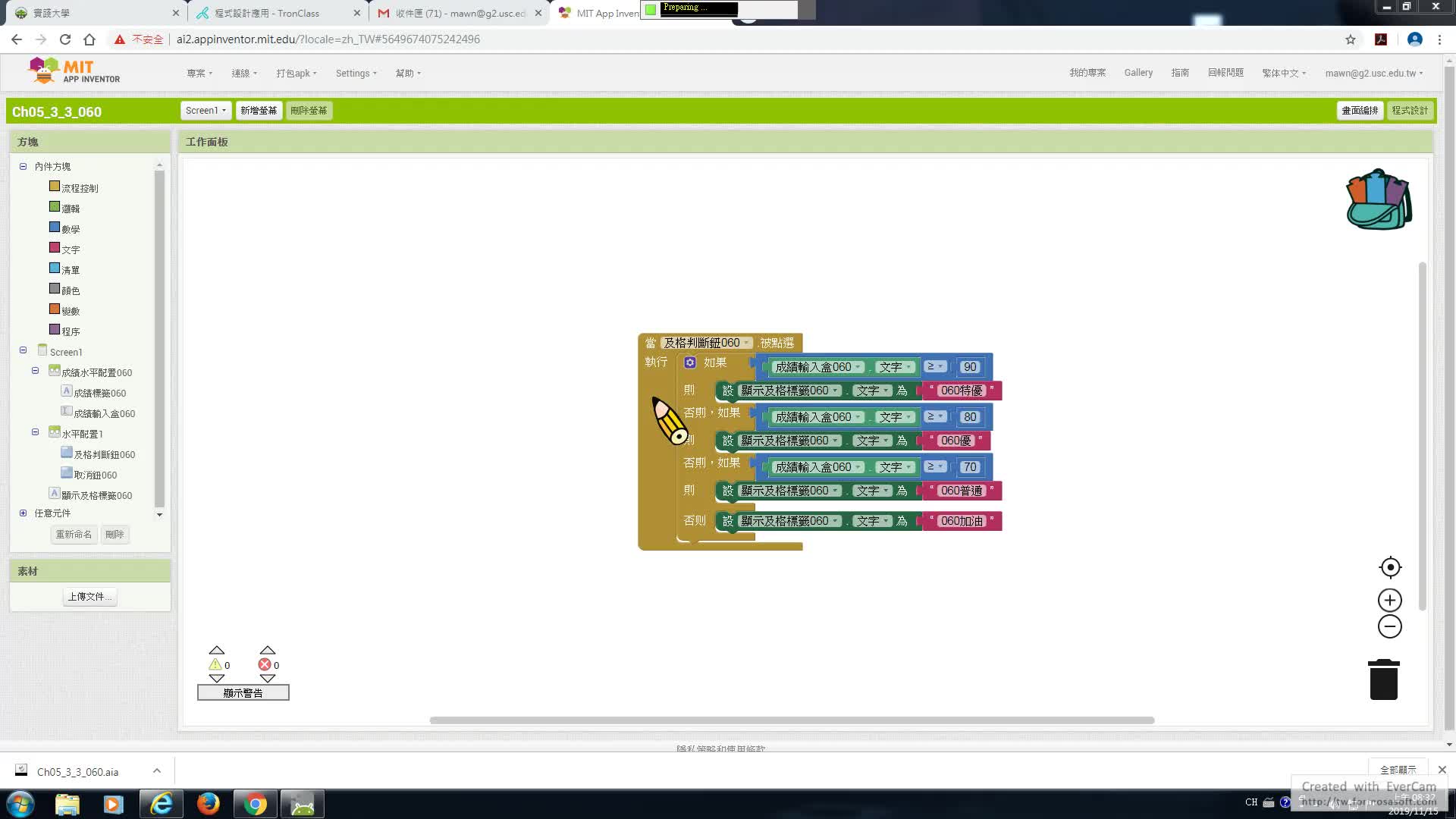This screenshot has height=819, width=1456.
Task: Click the trash can icon
Action: [x=1383, y=679]
